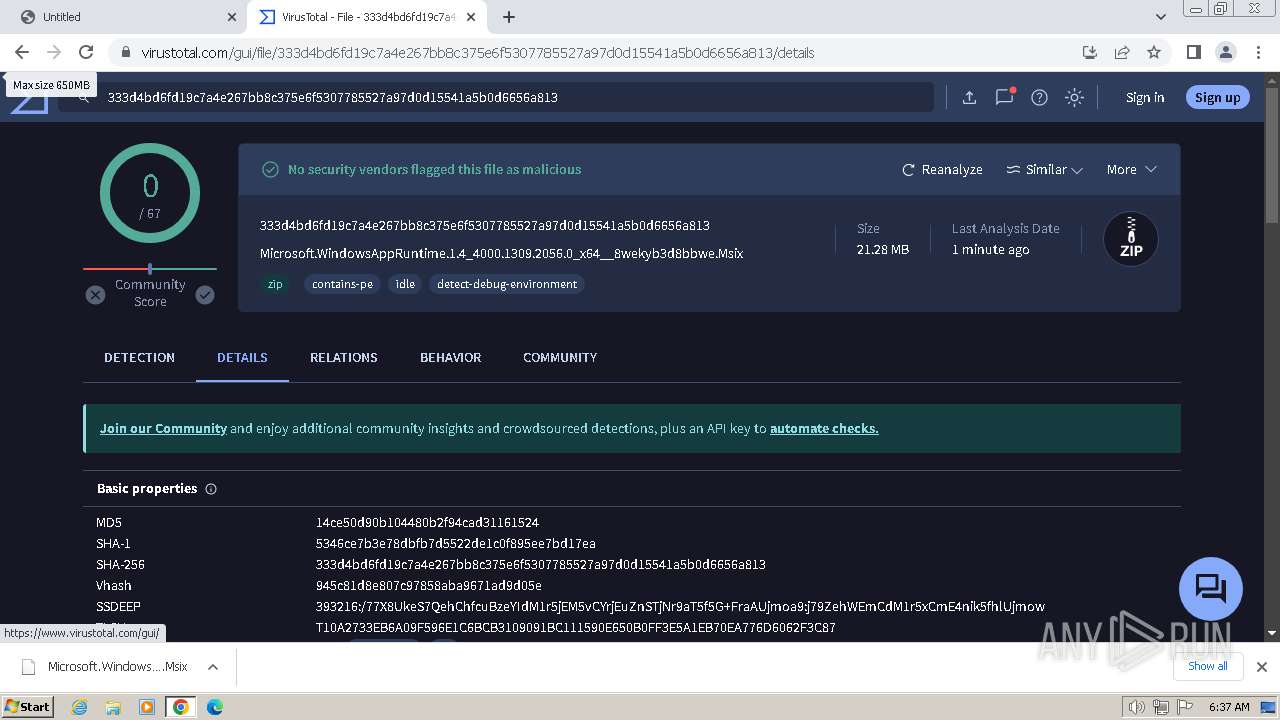Image resolution: width=1280 pixels, height=720 pixels.
Task: Click the site info lock icon
Action: point(125,53)
